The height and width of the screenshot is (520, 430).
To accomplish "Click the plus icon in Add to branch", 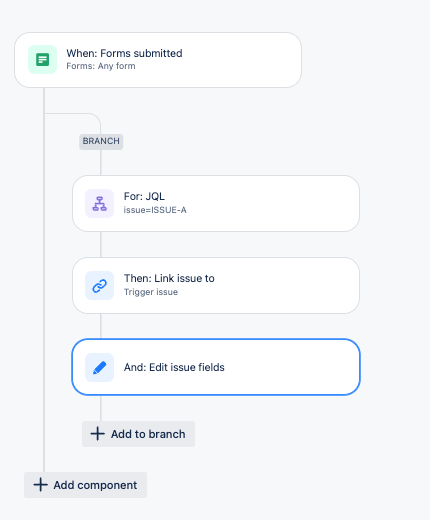I will coord(97,434).
